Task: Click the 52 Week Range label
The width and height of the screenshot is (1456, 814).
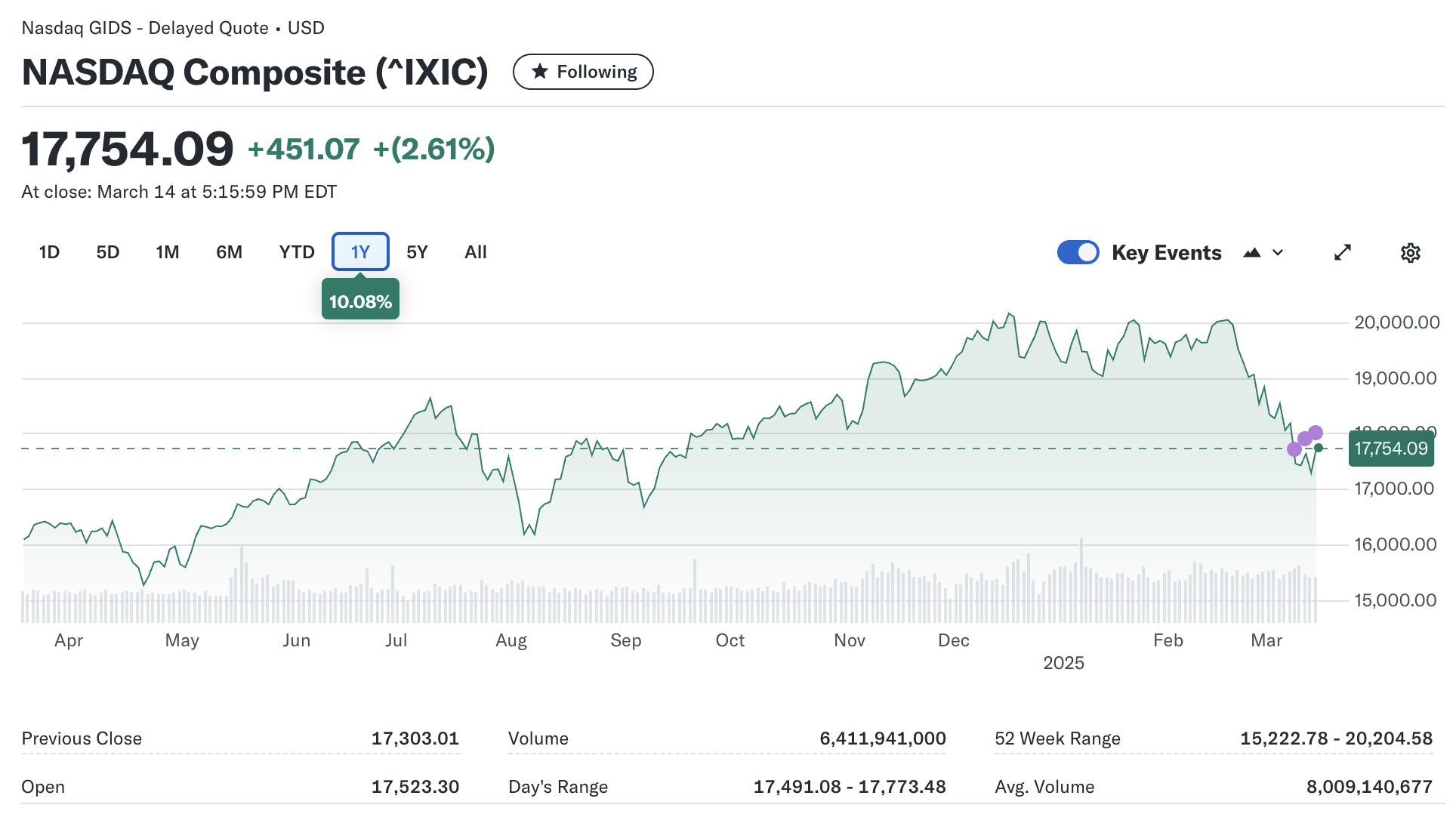Action: click(1057, 738)
